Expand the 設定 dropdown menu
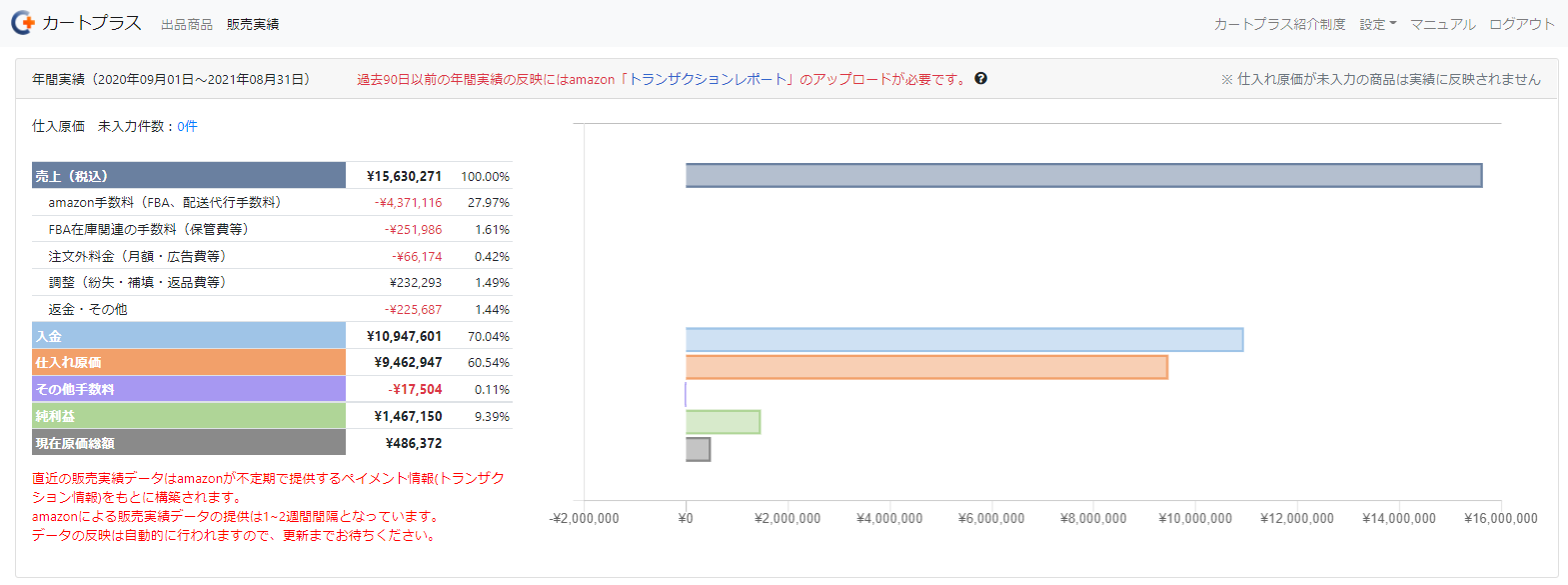 [1378, 24]
